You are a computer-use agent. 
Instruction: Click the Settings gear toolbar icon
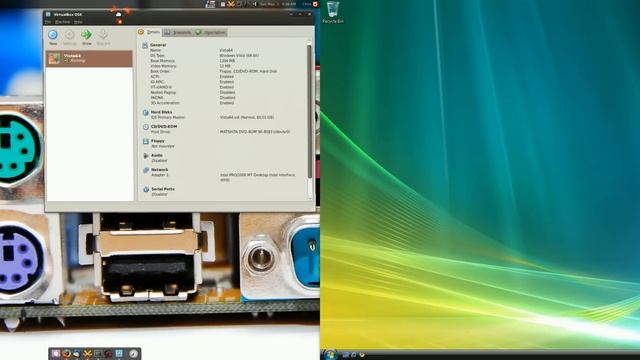(69, 35)
